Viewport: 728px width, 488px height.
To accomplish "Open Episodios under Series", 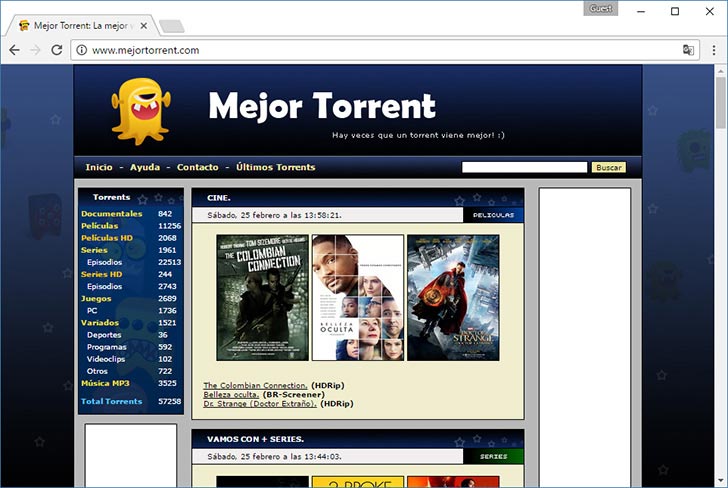I will (x=104, y=262).
